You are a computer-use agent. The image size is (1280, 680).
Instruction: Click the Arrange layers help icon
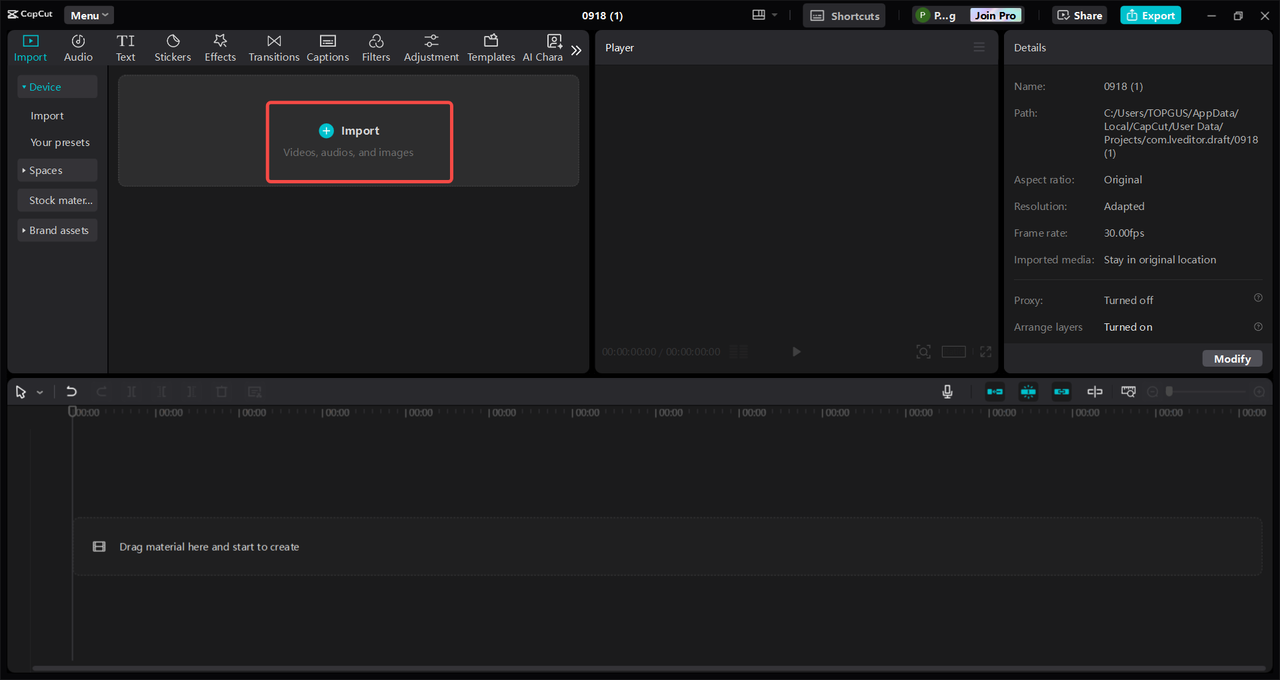click(x=1258, y=326)
